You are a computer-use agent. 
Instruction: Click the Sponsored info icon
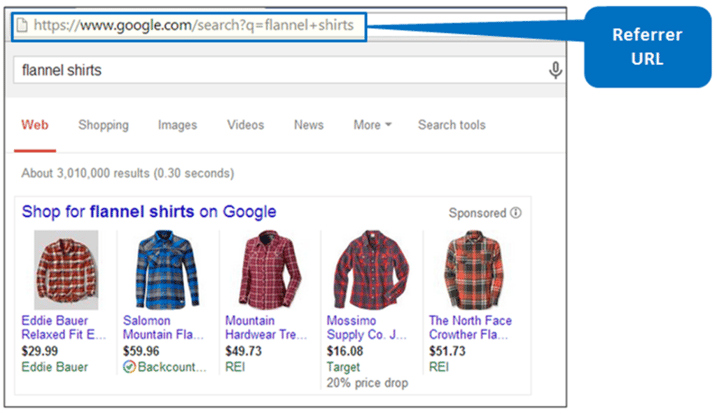(516, 213)
